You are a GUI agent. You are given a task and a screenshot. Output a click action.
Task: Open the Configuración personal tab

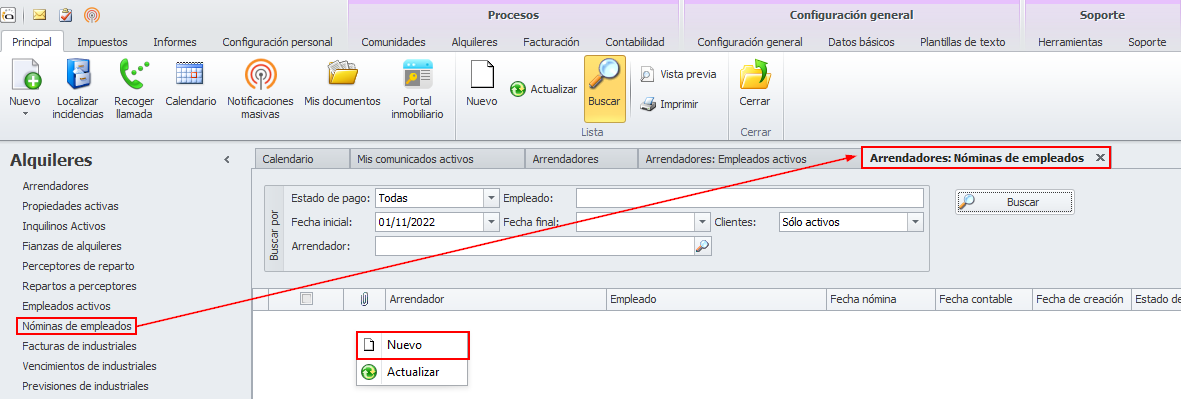(278, 42)
